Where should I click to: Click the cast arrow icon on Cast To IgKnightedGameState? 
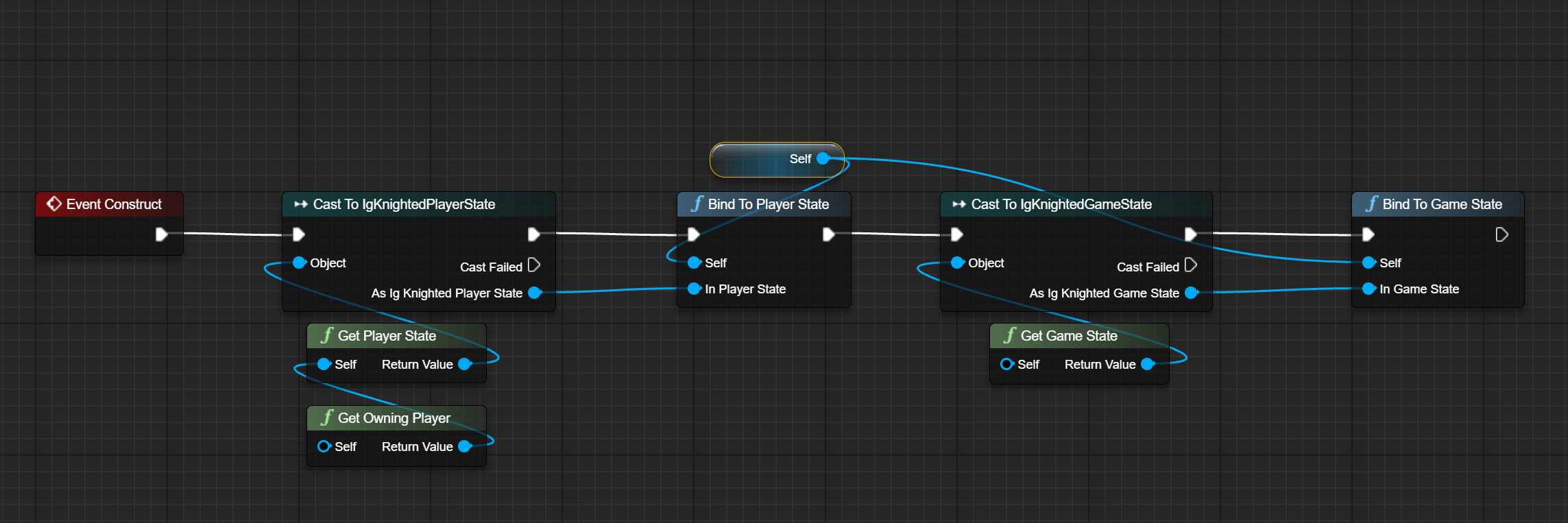(959, 204)
